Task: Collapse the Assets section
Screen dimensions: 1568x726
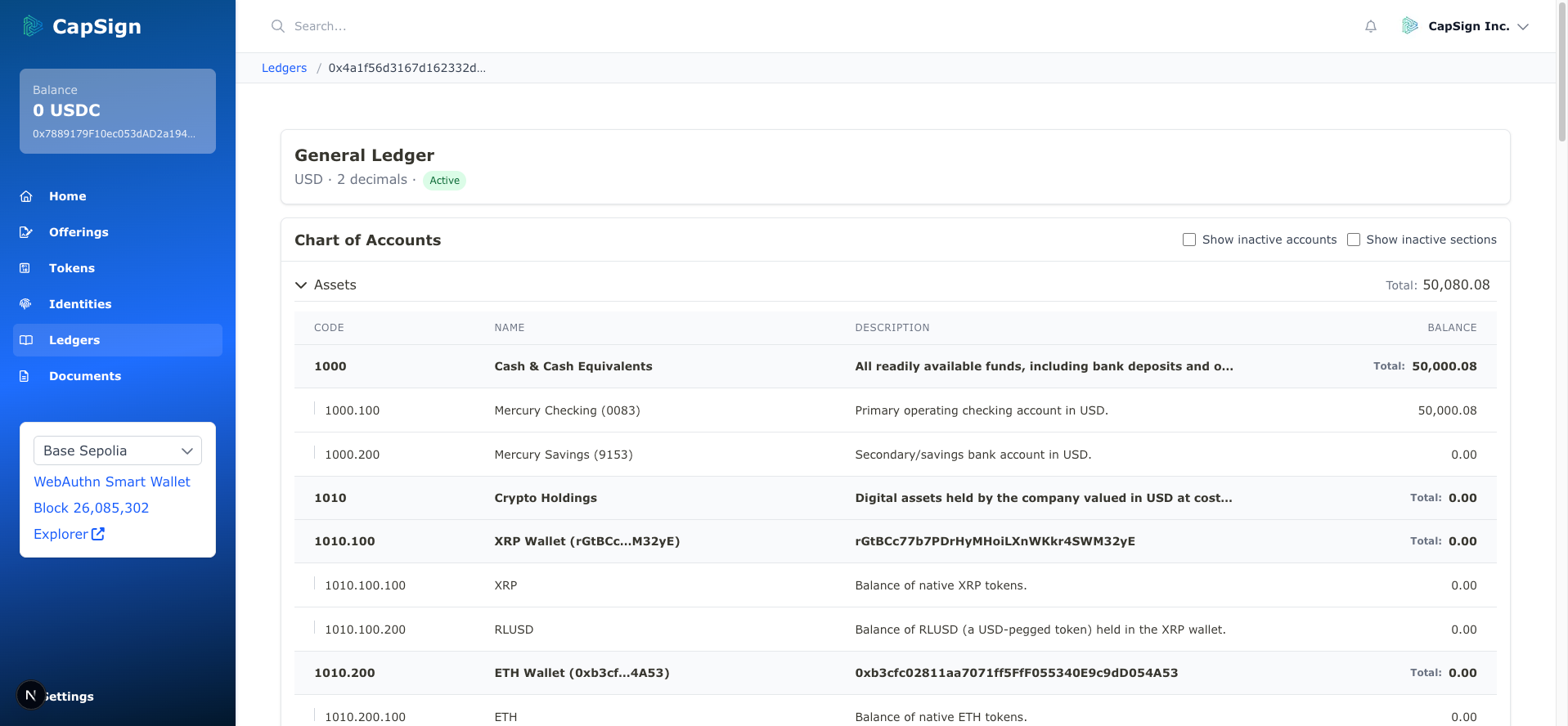Action: pos(301,285)
